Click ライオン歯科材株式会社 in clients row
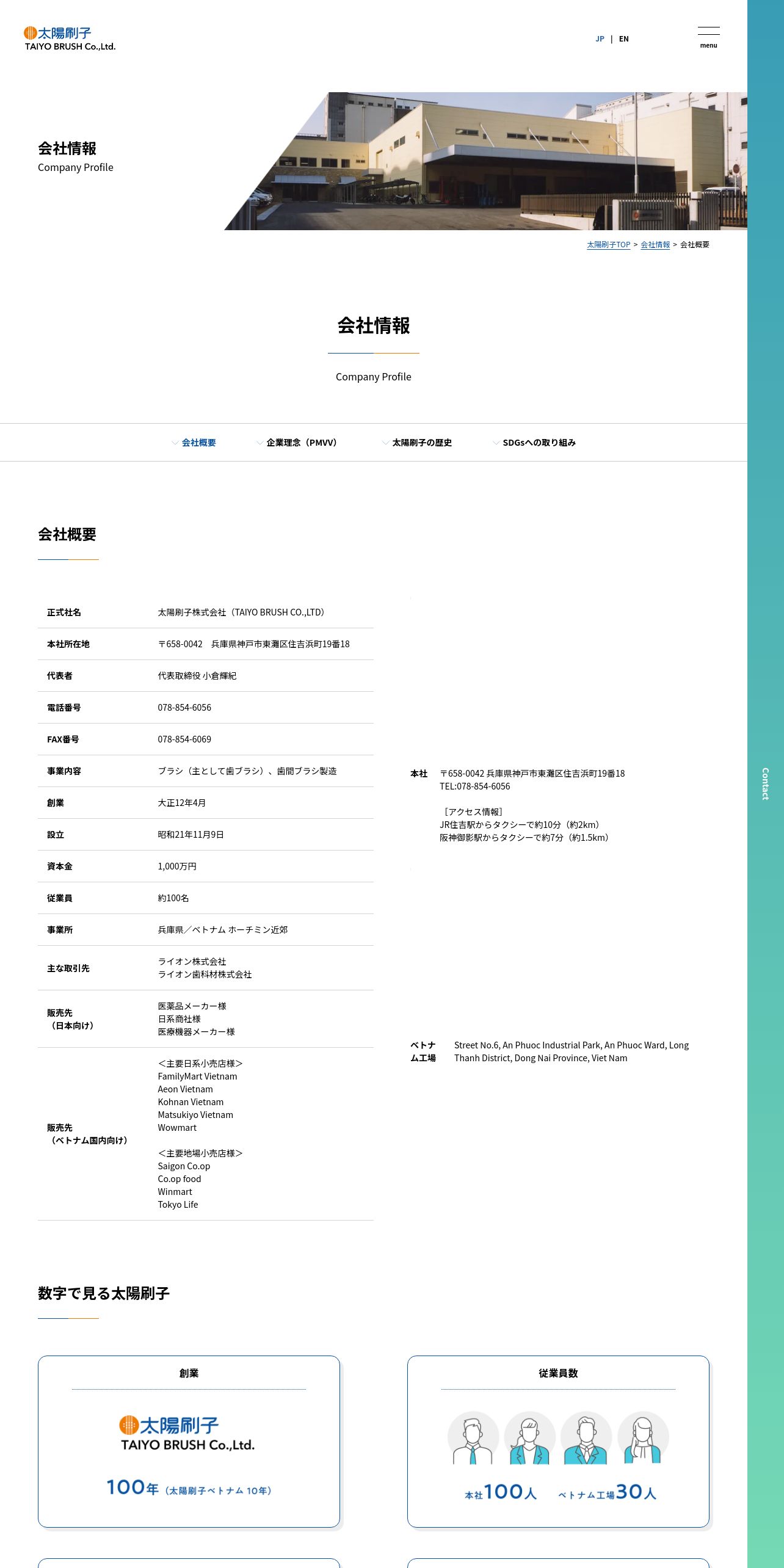784x1568 pixels. (205, 975)
